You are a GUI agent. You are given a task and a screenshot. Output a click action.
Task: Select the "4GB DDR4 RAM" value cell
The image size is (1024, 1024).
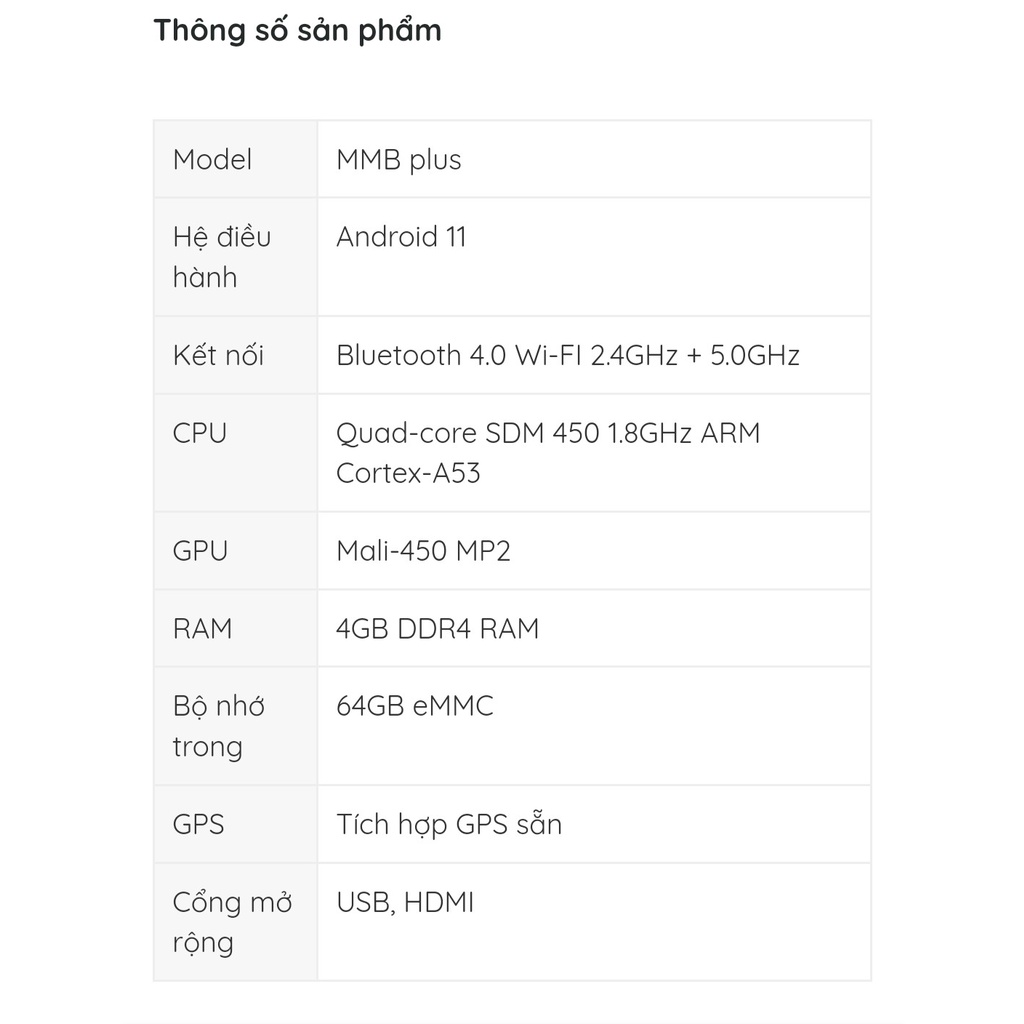(437, 629)
